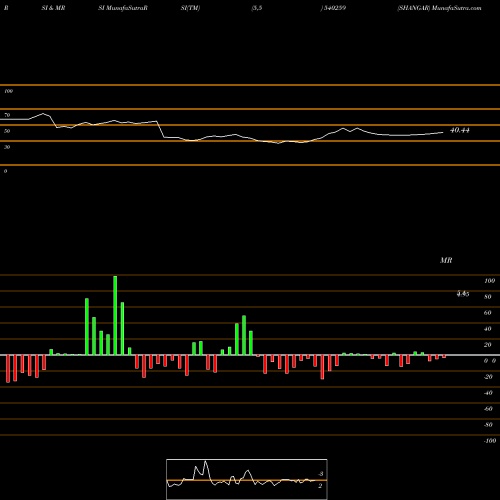
Task: Click the 'SI & MR' header label
Action: 53,8
